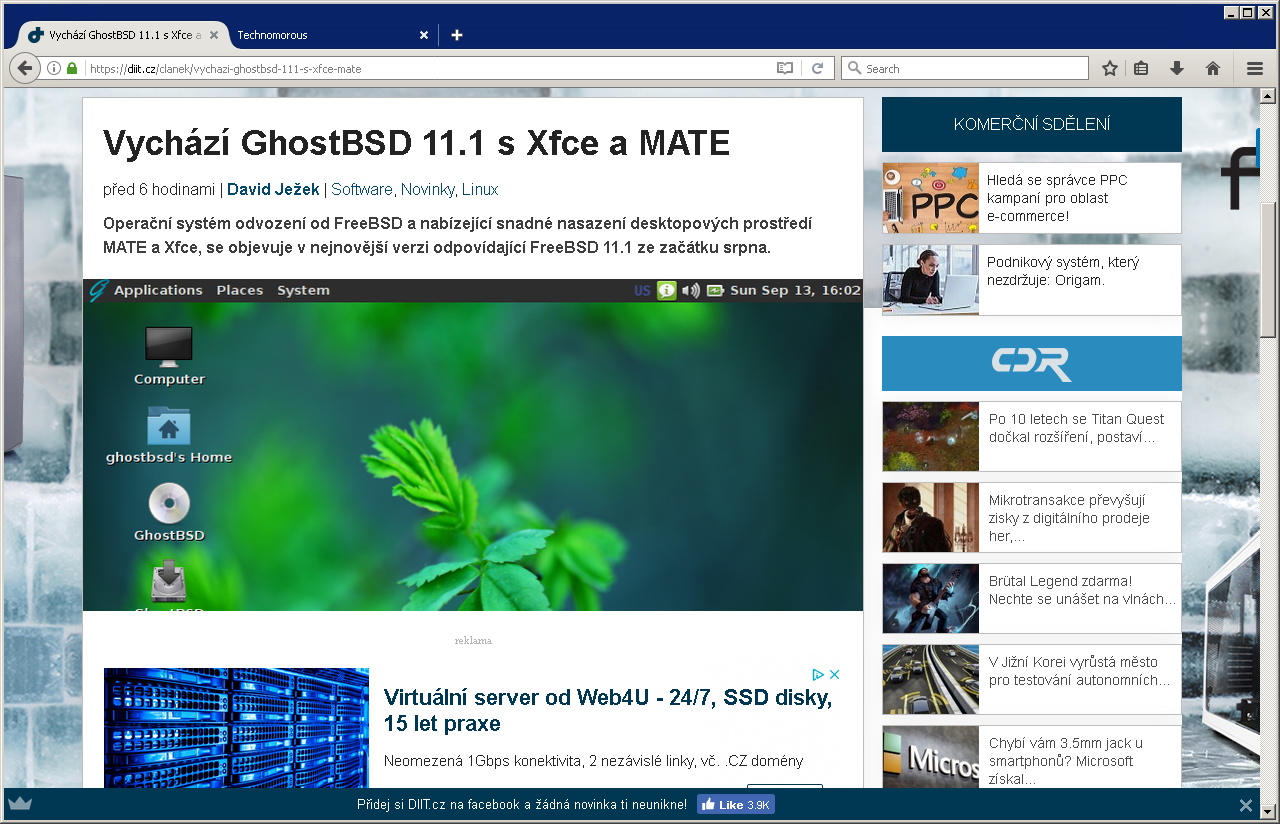The image size is (1280, 824).
Task: Click the "reklama" label above ad
Action: (473, 640)
